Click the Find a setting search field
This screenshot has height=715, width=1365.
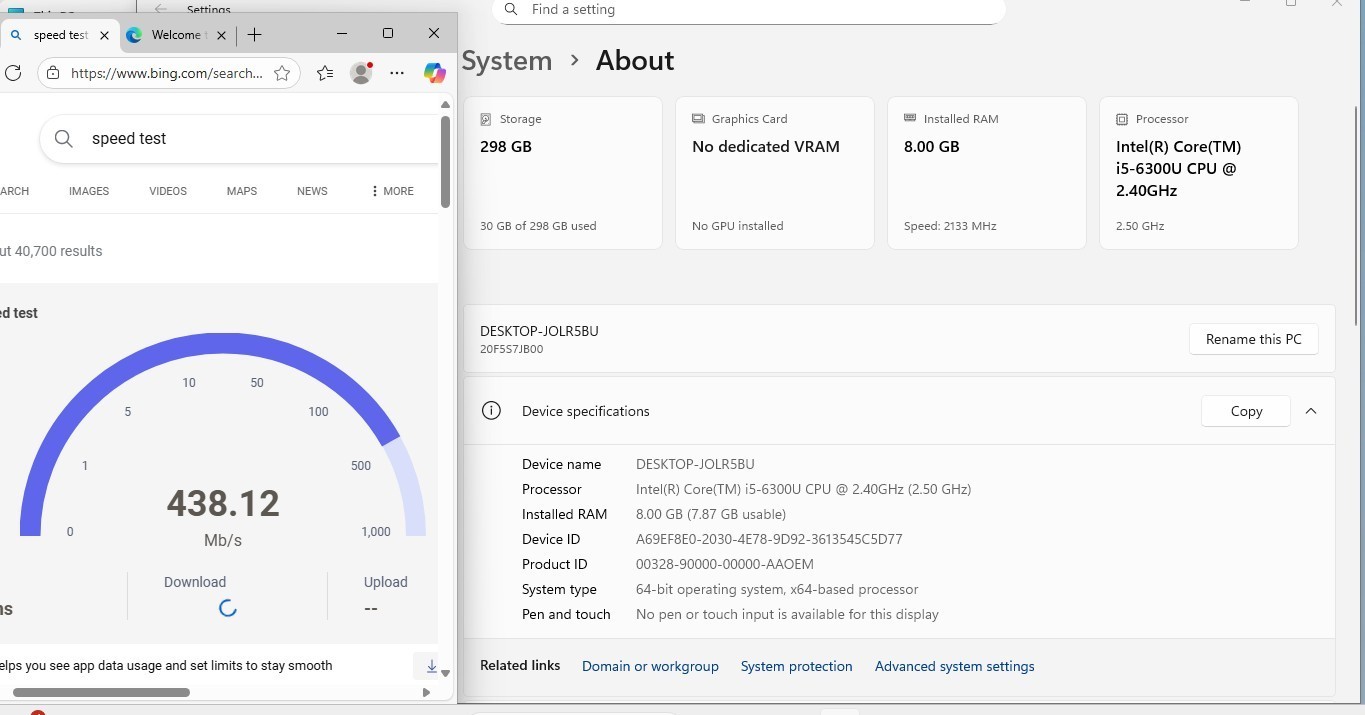[x=749, y=10]
